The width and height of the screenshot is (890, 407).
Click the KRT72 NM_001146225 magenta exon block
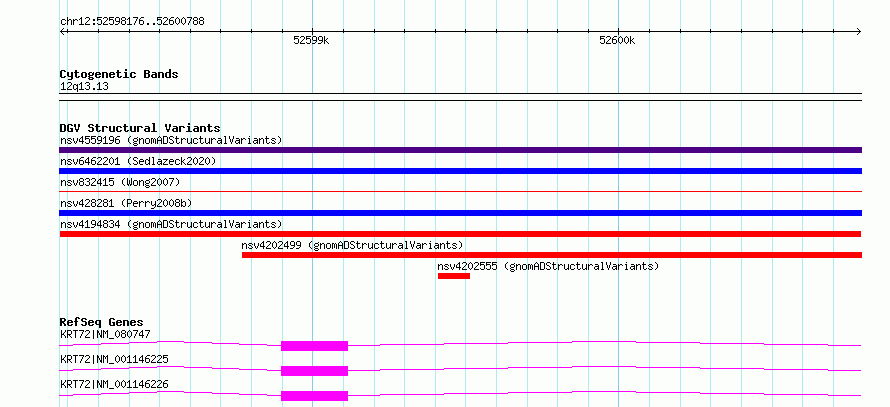tap(314, 371)
